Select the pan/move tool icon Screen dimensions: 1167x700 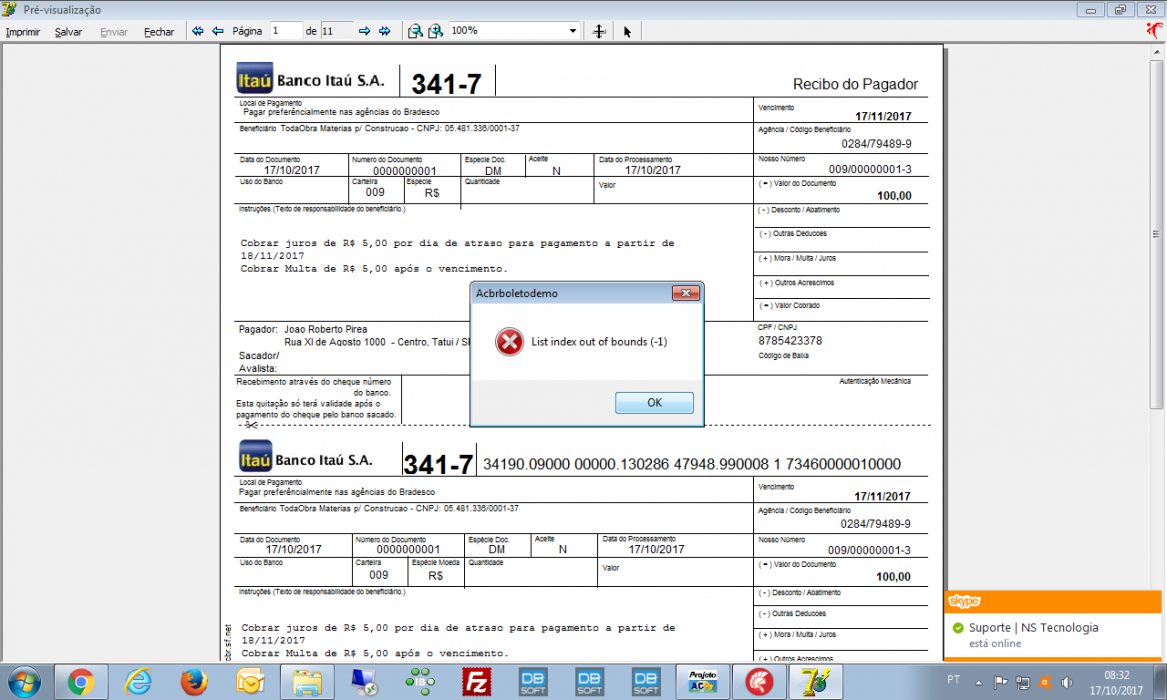tap(599, 31)
